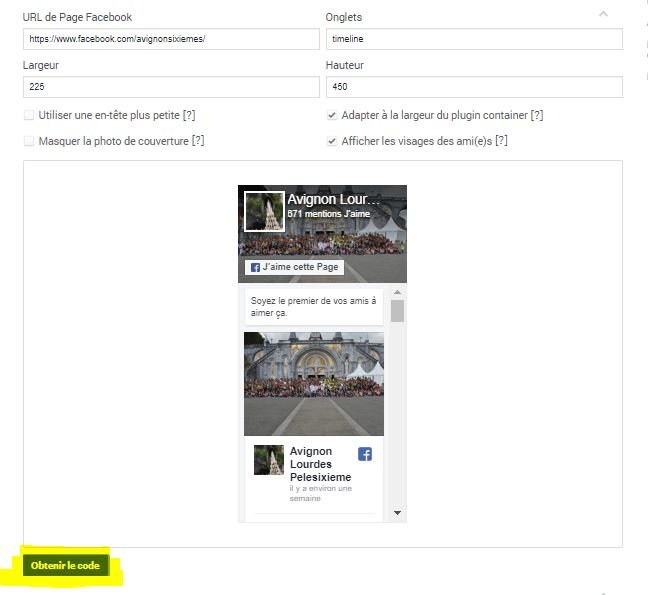Click the 'J'aime cette Page' button

(294, 267)
